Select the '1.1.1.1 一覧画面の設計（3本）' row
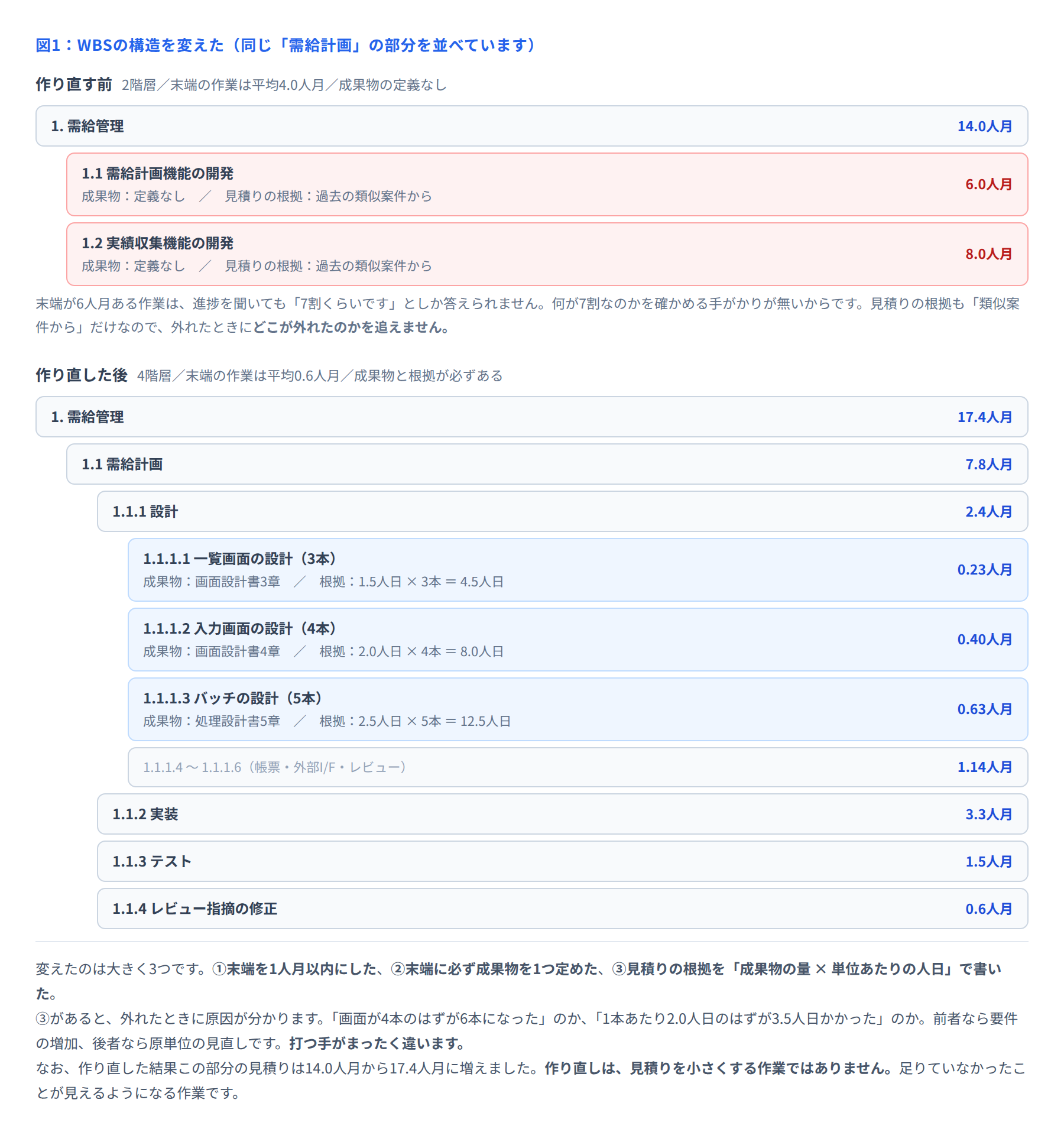Image resolution: width=1064 pixels, height=1142 pixels. 578,570
